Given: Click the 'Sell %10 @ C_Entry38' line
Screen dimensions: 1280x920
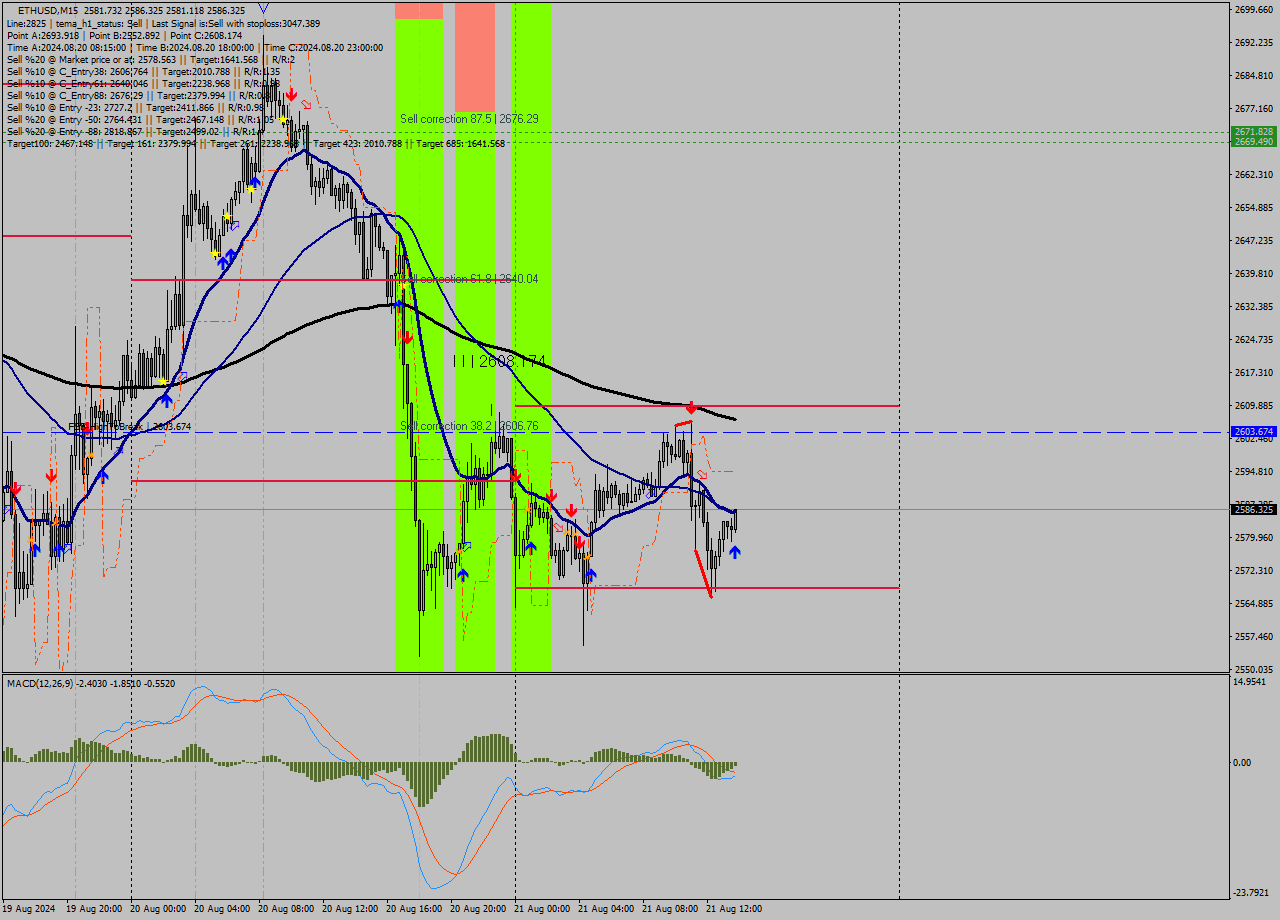Looking at the screenshot, I should pos(143,71).
